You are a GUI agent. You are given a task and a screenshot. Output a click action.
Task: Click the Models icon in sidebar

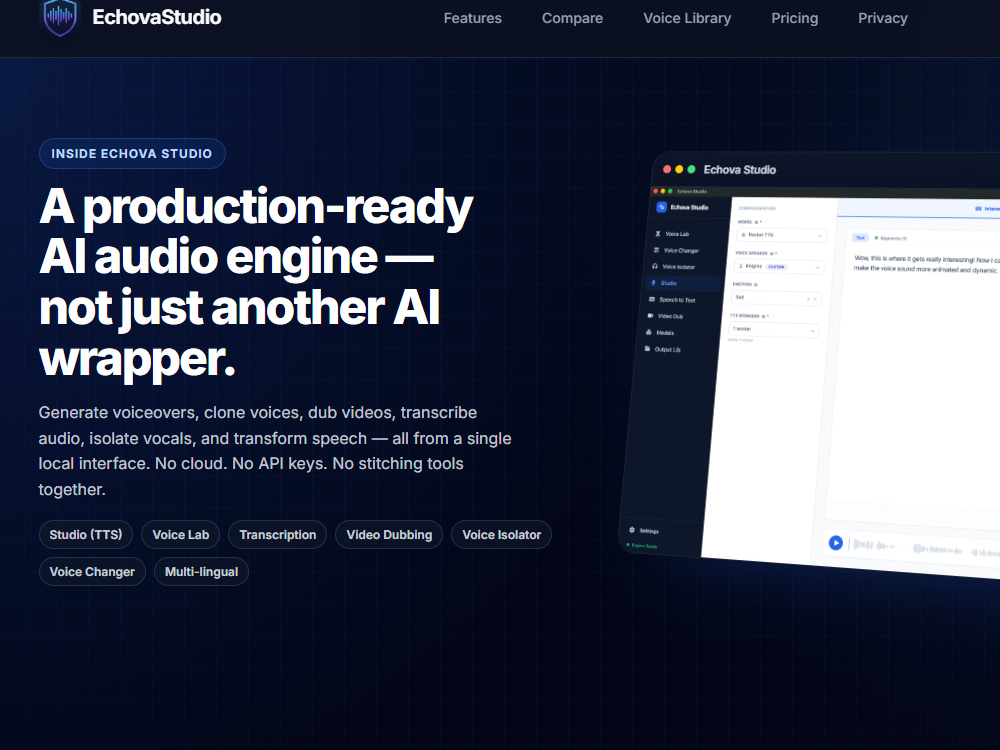[649, 332]
